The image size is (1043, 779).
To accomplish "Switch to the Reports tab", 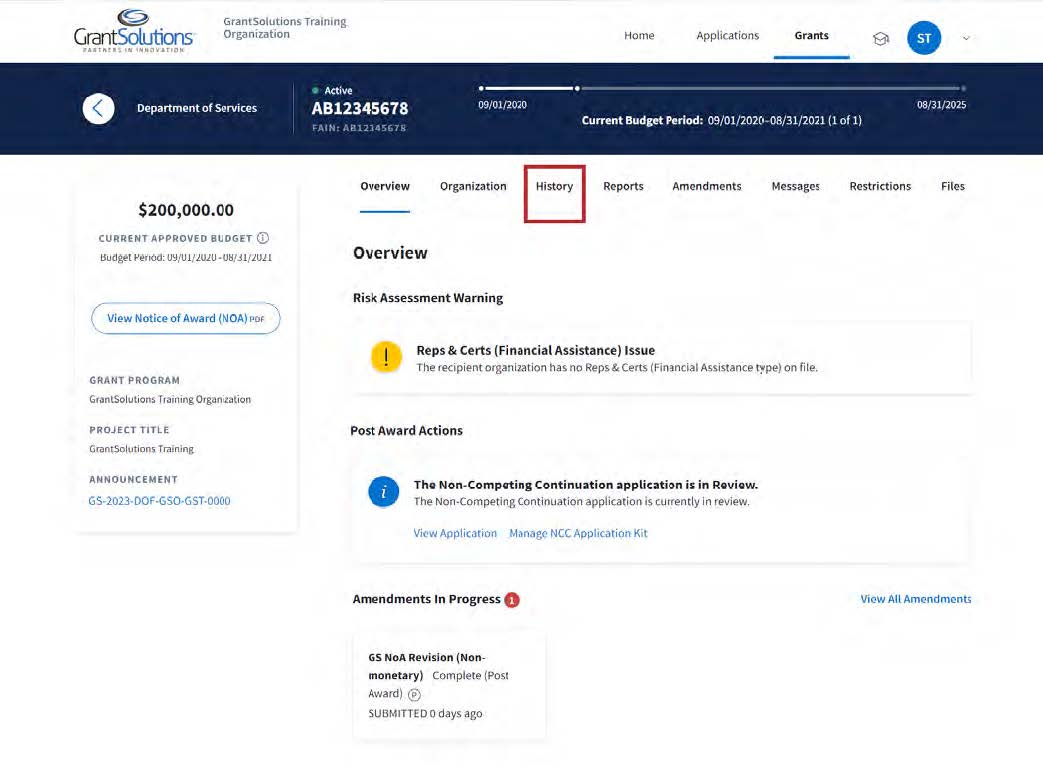I will [623, 187].
